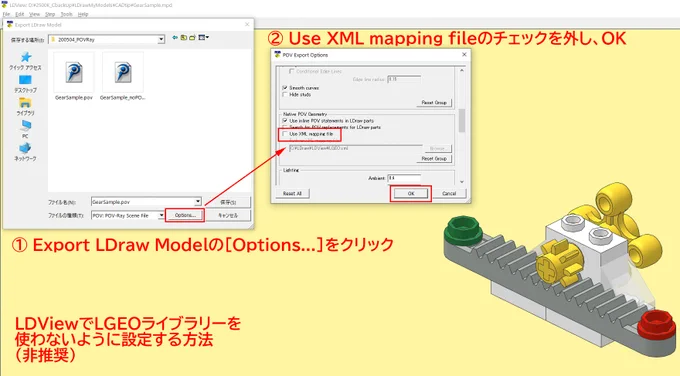Open Quick Access in the Export dialog sidebar
Viewport: 680px width, 376px height.
click(x=25, y=61)
